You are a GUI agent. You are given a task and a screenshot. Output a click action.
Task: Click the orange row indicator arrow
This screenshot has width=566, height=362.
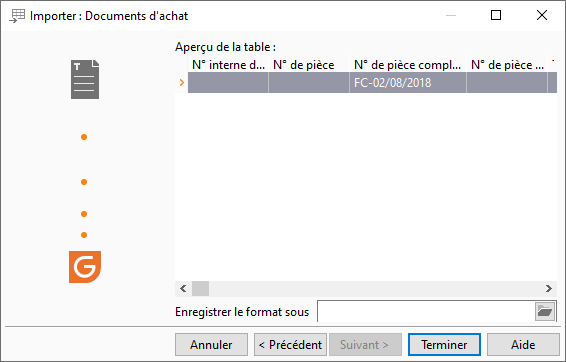coord(182,83)
